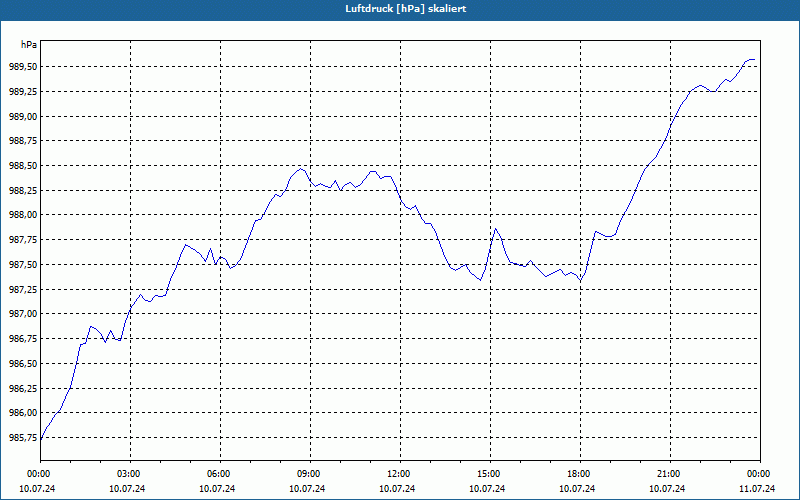Pick the "988,25" pressure axis label
This screenshot has height=500, width=800.
tap(23, 191)
